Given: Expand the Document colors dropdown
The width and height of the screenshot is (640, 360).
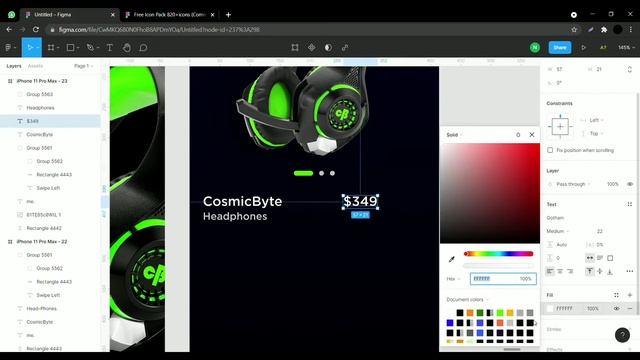Looking at the screenshot, I should pos(467,300).
